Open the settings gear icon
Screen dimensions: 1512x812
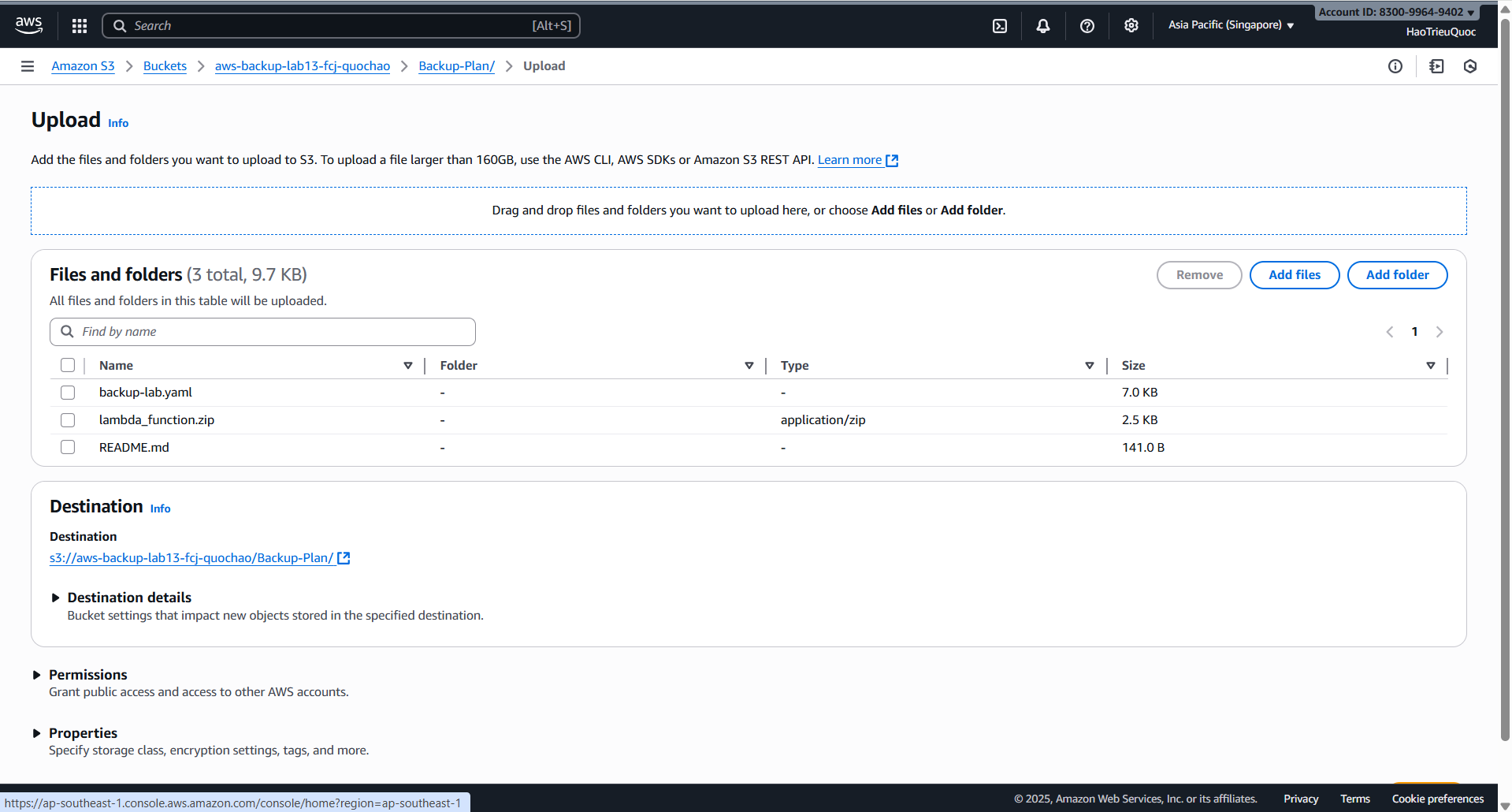click(x=1131, y=26)
